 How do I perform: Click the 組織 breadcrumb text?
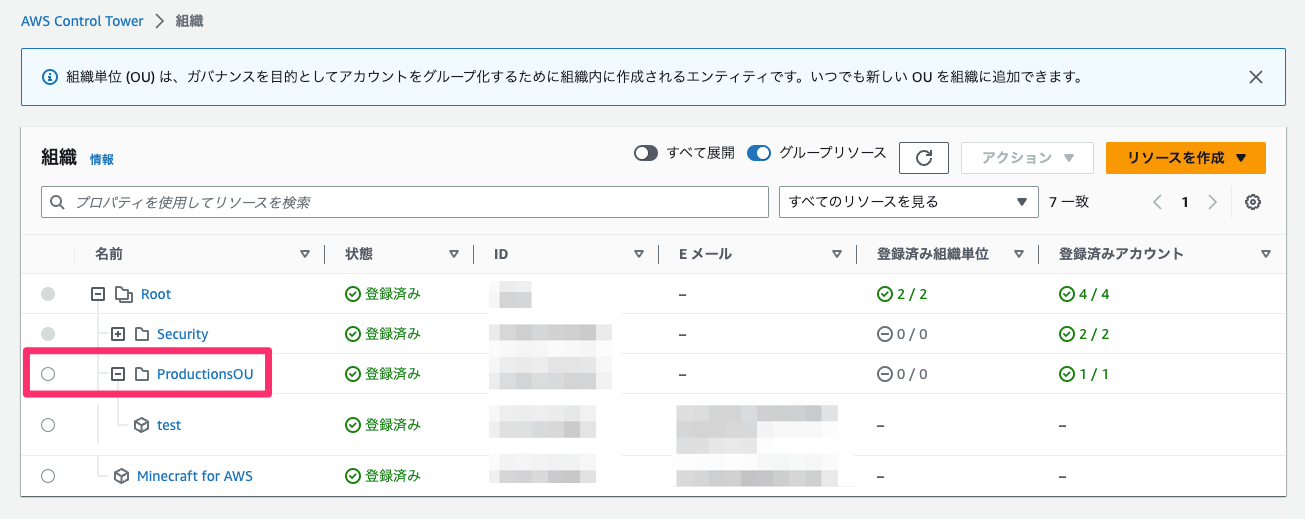click(190, 21)
